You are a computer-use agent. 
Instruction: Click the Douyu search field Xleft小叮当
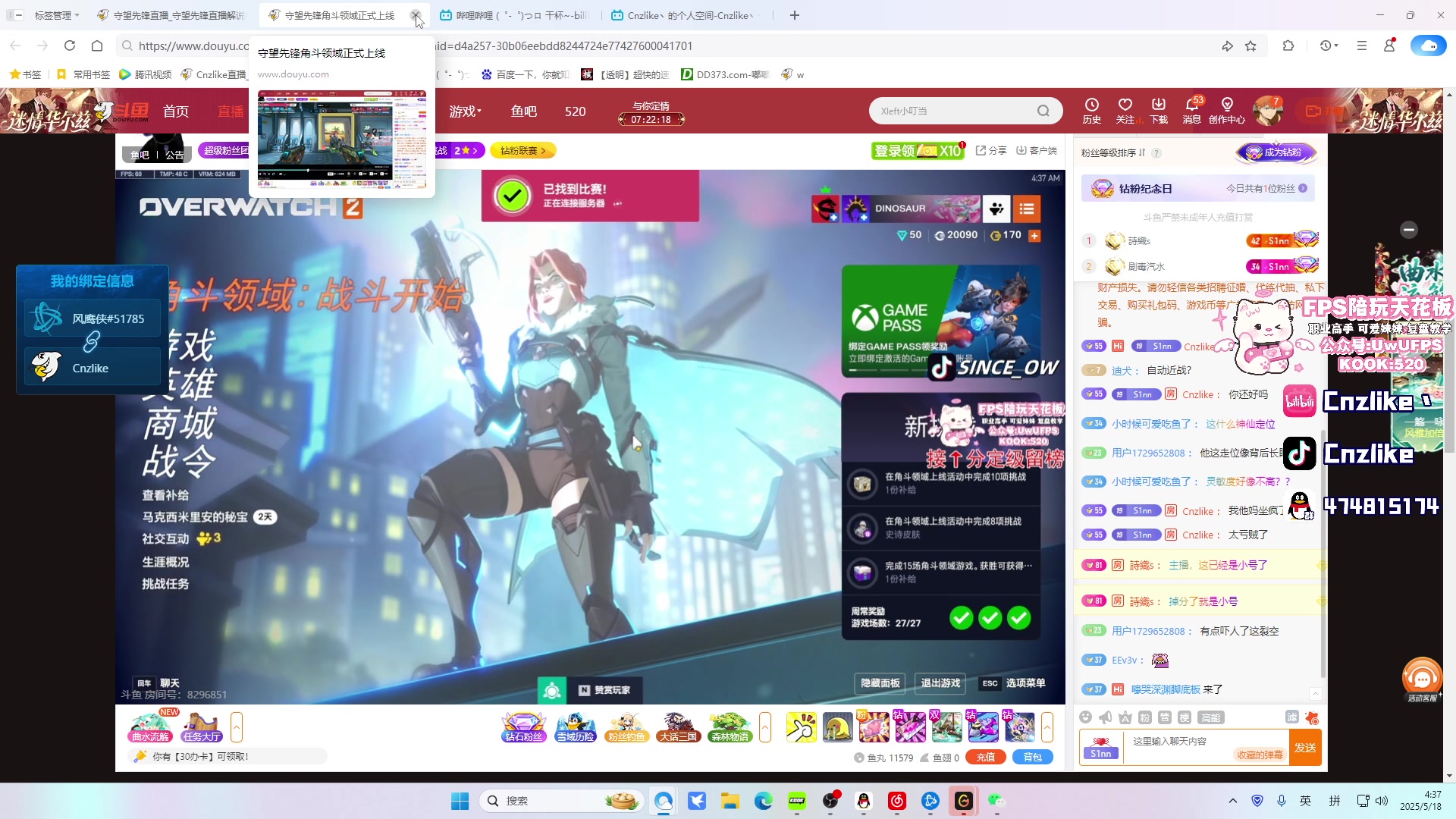point(952,111)
